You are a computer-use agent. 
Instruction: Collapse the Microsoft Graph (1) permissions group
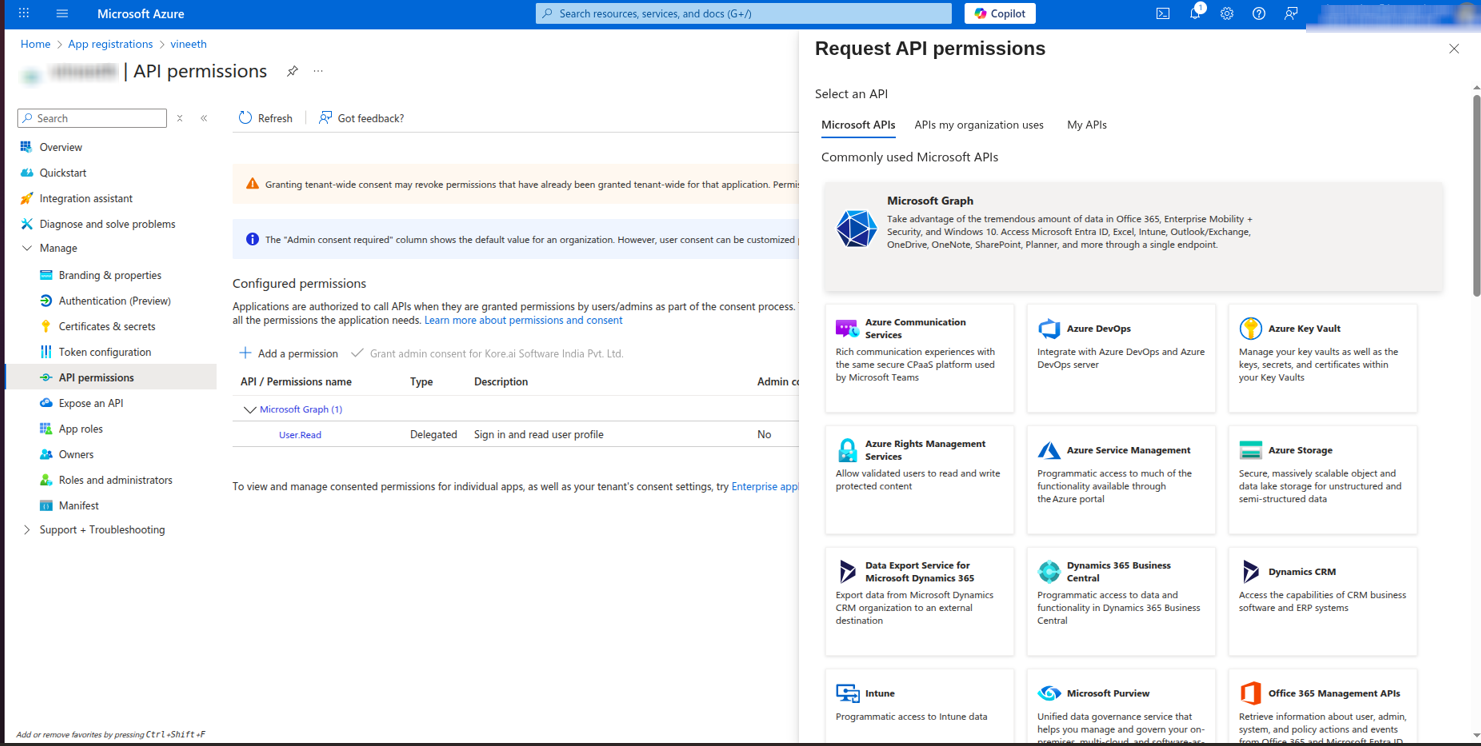250,410
